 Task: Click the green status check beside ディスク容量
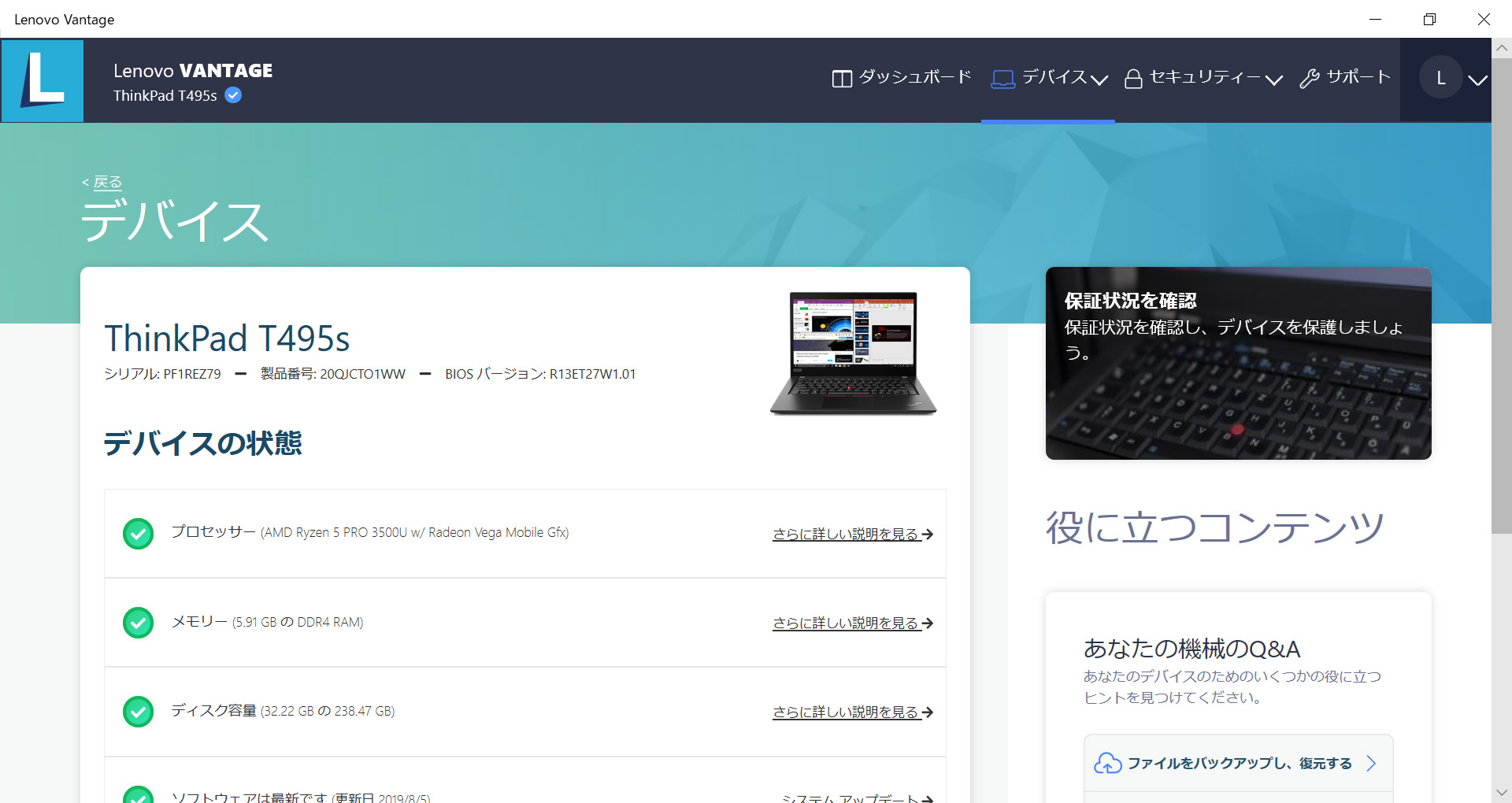point(139,711)
